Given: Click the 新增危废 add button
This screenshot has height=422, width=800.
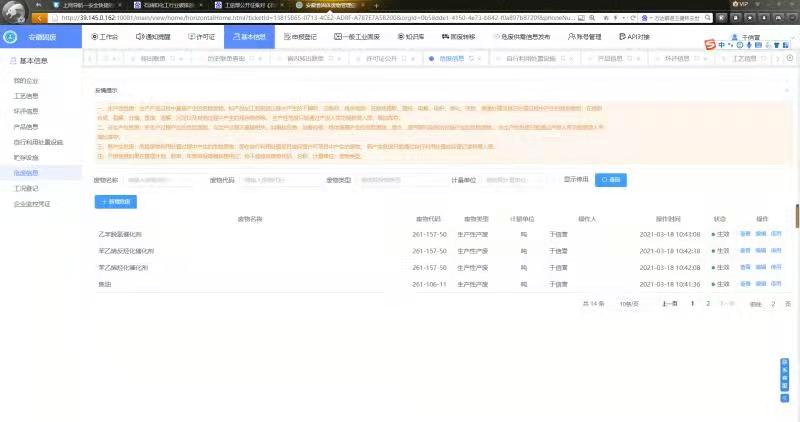Looking at the screenshot, I should (116, 201).
